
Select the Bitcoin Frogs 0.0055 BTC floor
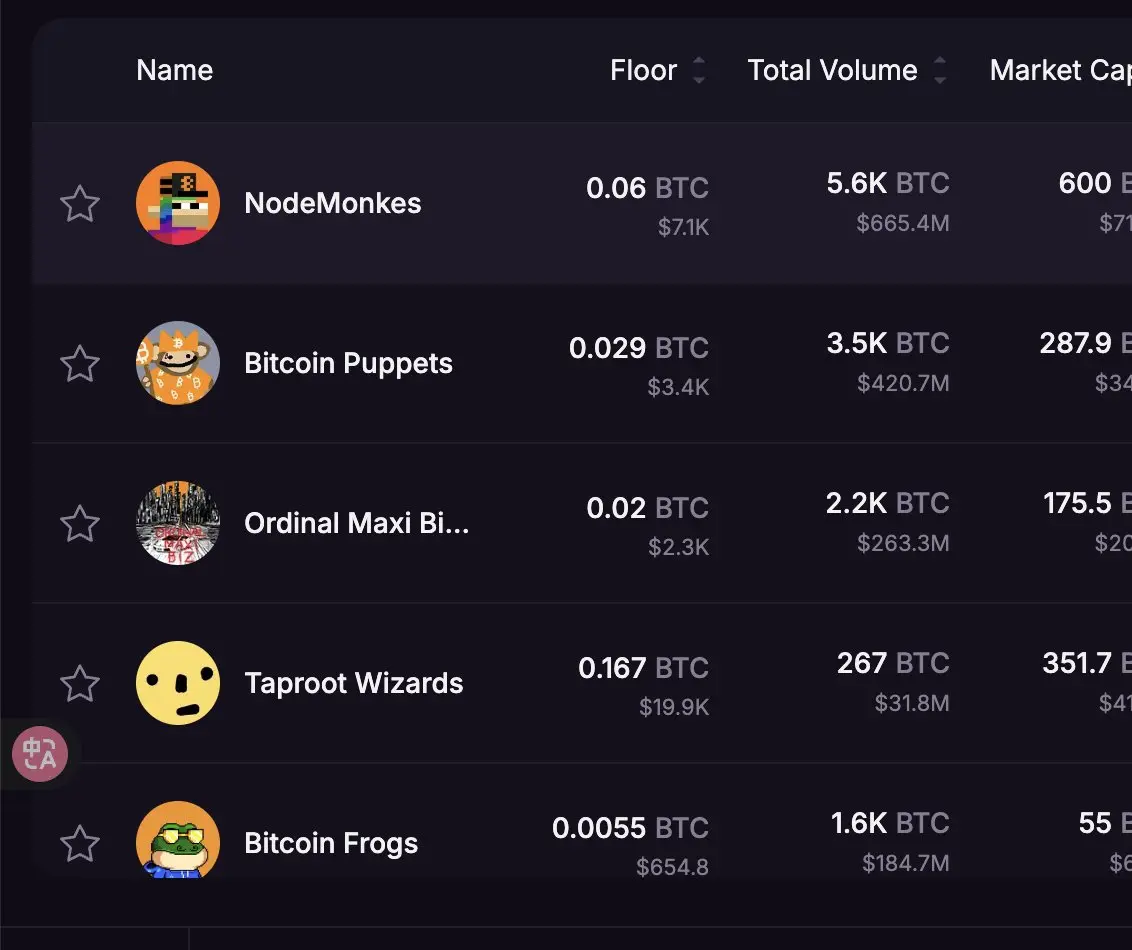point(630,827)
